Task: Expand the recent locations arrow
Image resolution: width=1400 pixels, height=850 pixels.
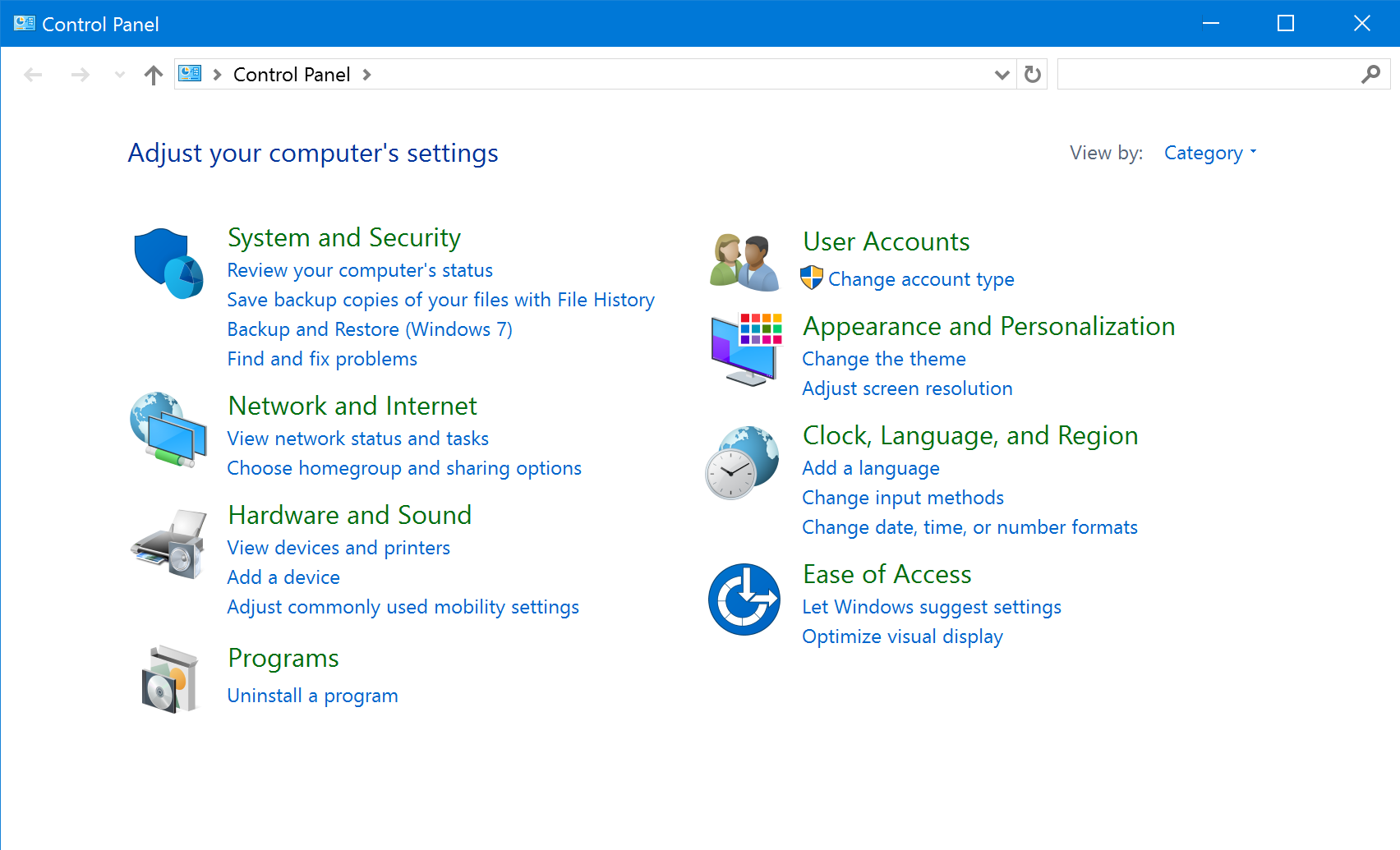Action: click(x=120, y=75)
